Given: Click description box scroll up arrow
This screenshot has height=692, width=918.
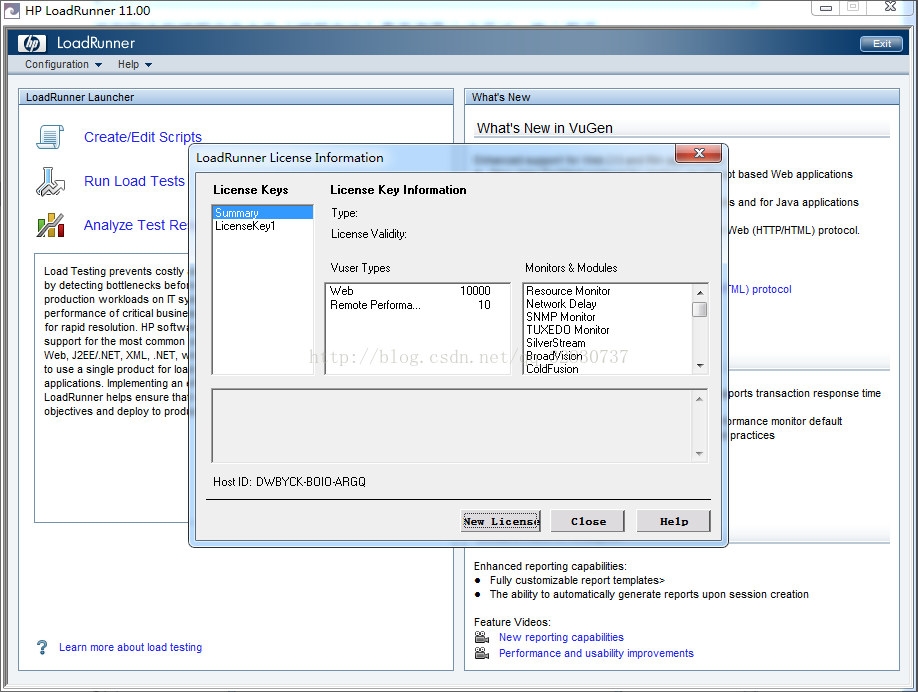Looking at the screenshot, I should click(x=699, y=399).
